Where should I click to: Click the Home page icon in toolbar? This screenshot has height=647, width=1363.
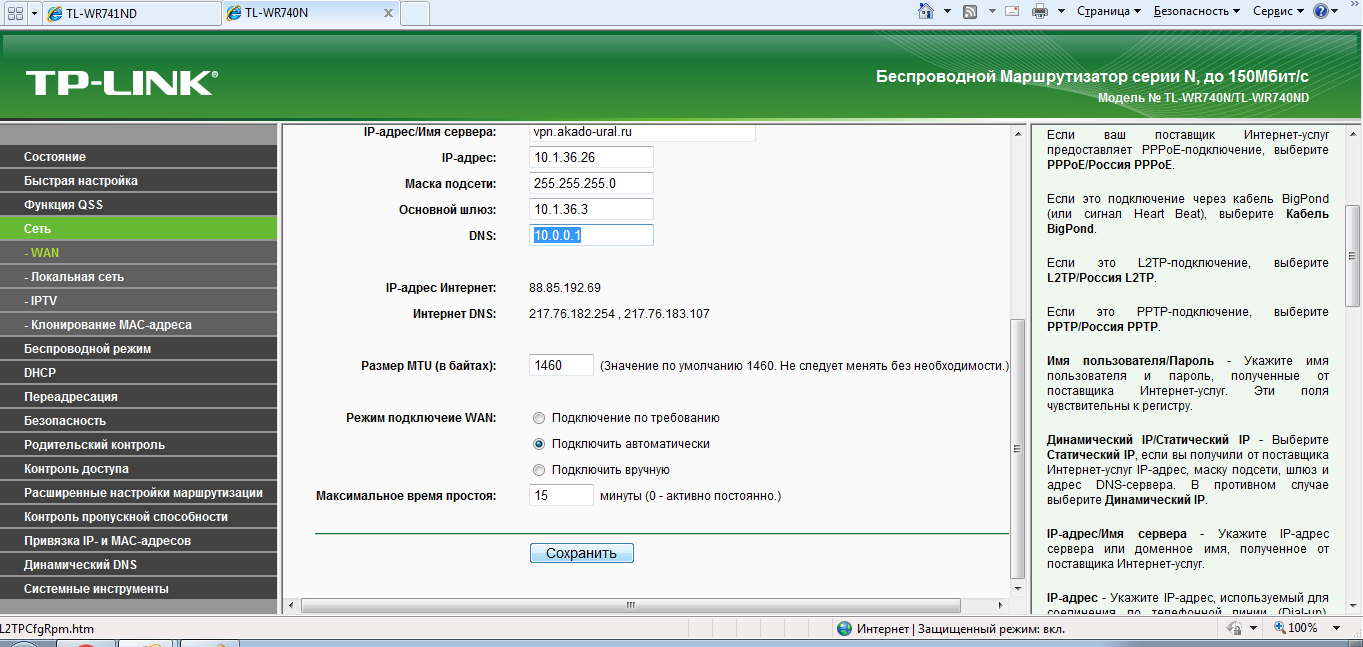tap(926, 11)
